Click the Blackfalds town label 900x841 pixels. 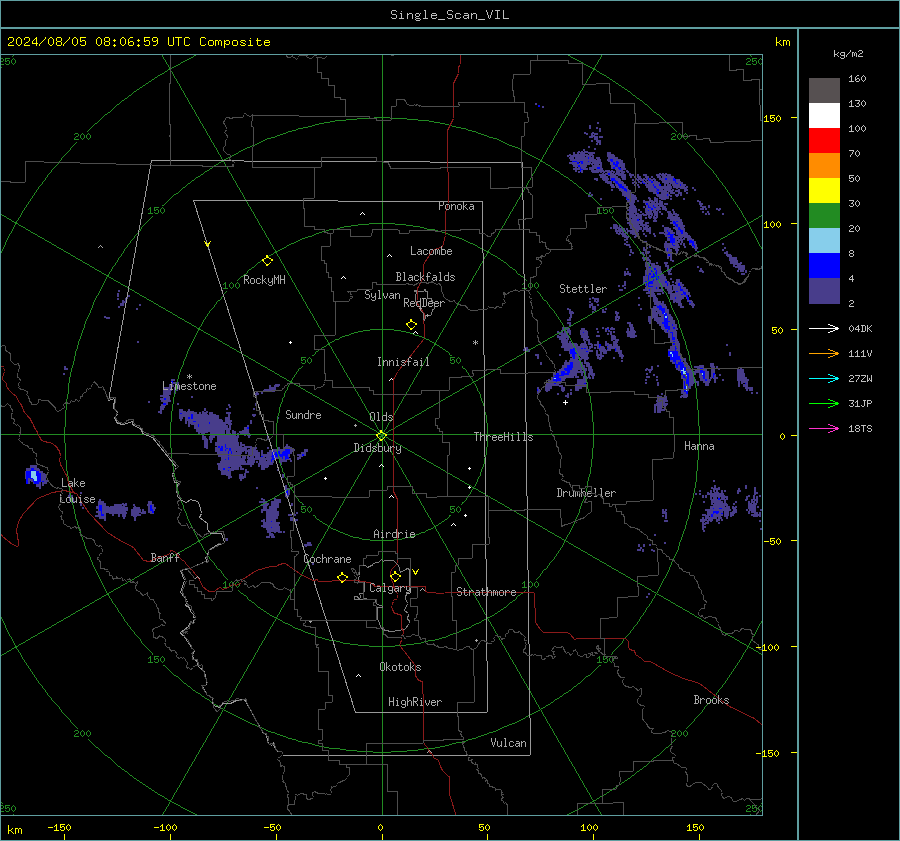[425, 277]
